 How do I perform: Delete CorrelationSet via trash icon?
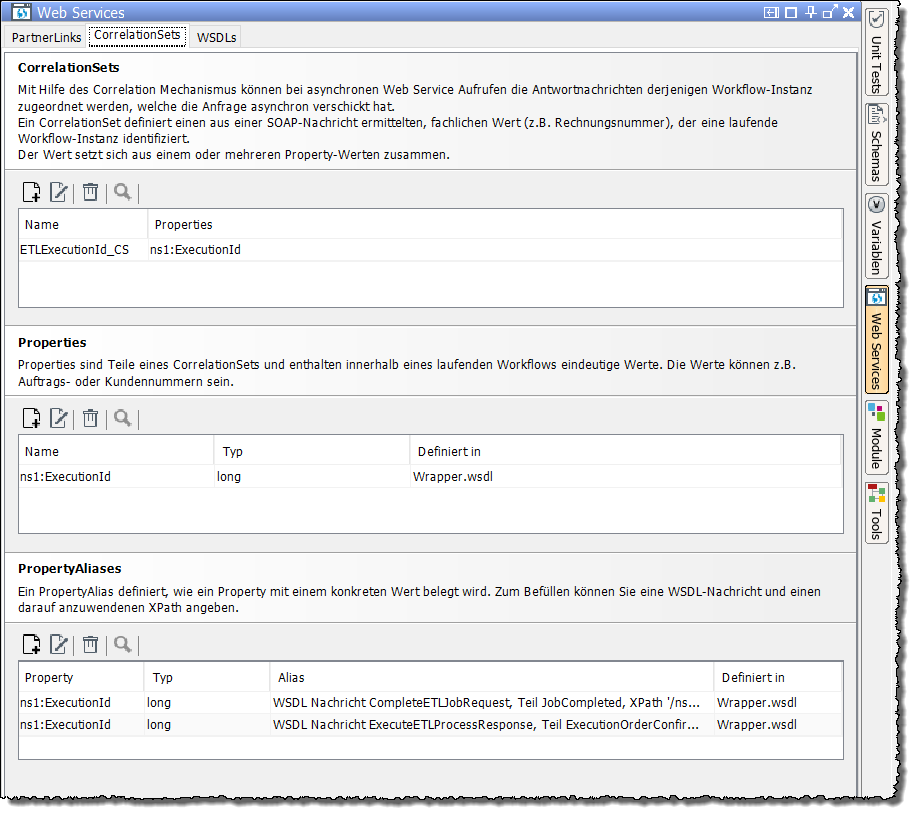coord(90,192)
